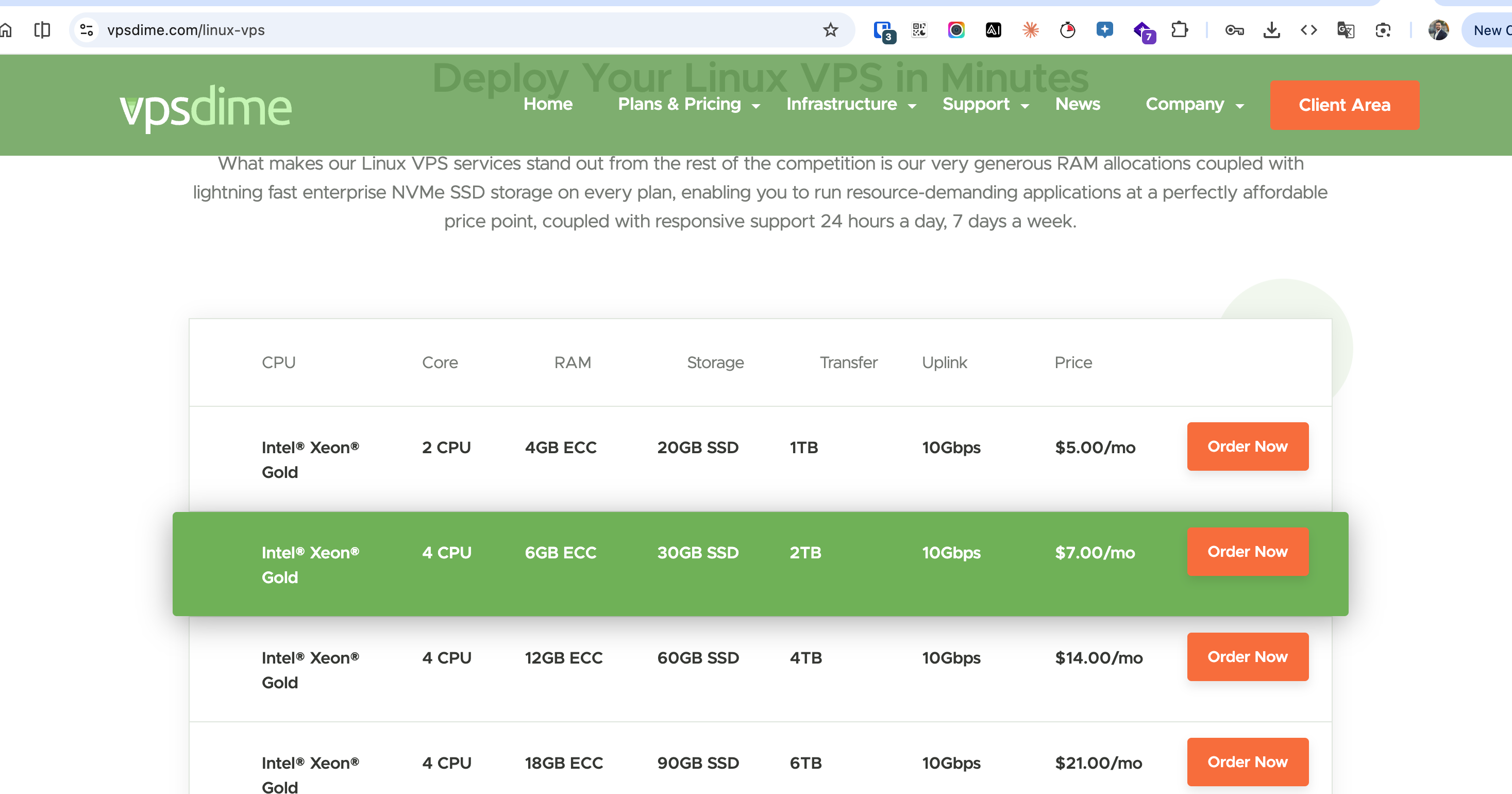Open the QR code generator extension
The height and width of the screenshot is (794, 1512).
919,30
